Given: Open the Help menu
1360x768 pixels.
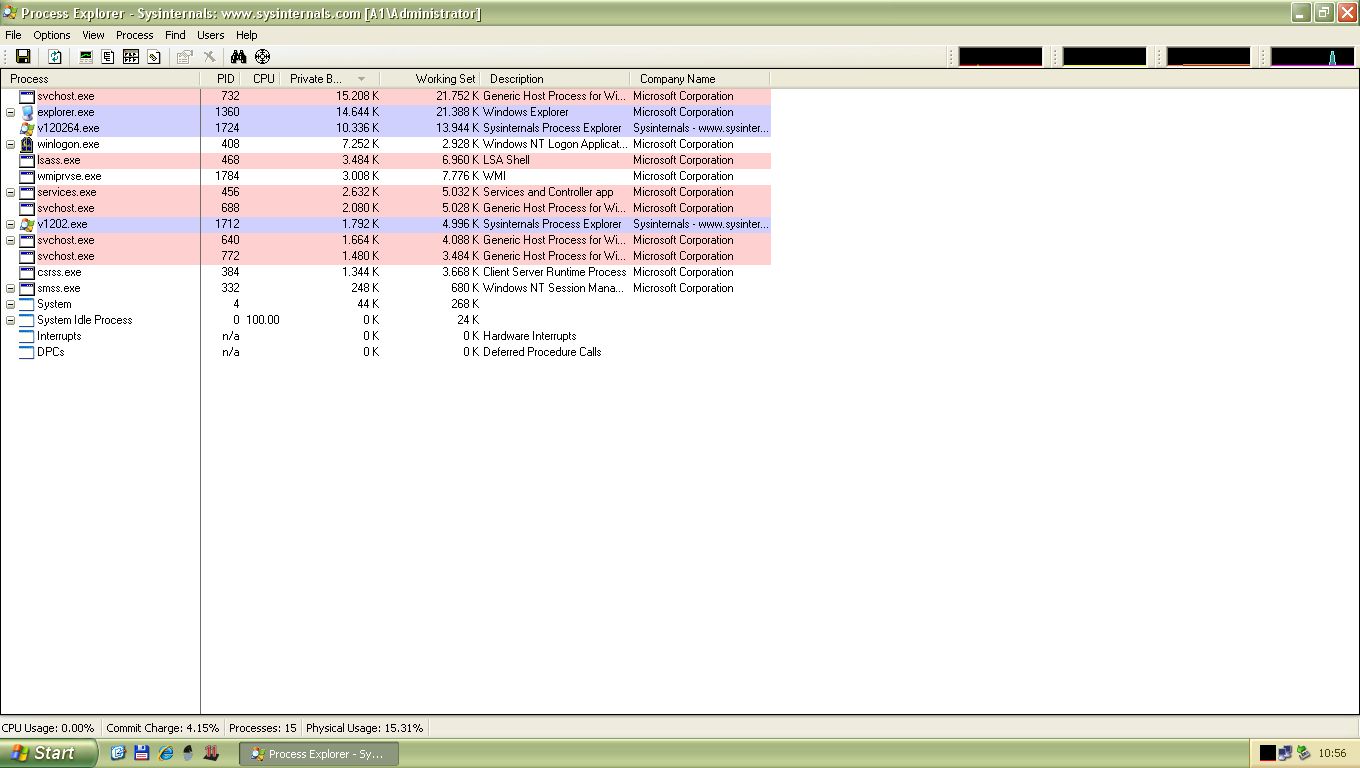Looking at the screenshot, I should click(246, 35).
